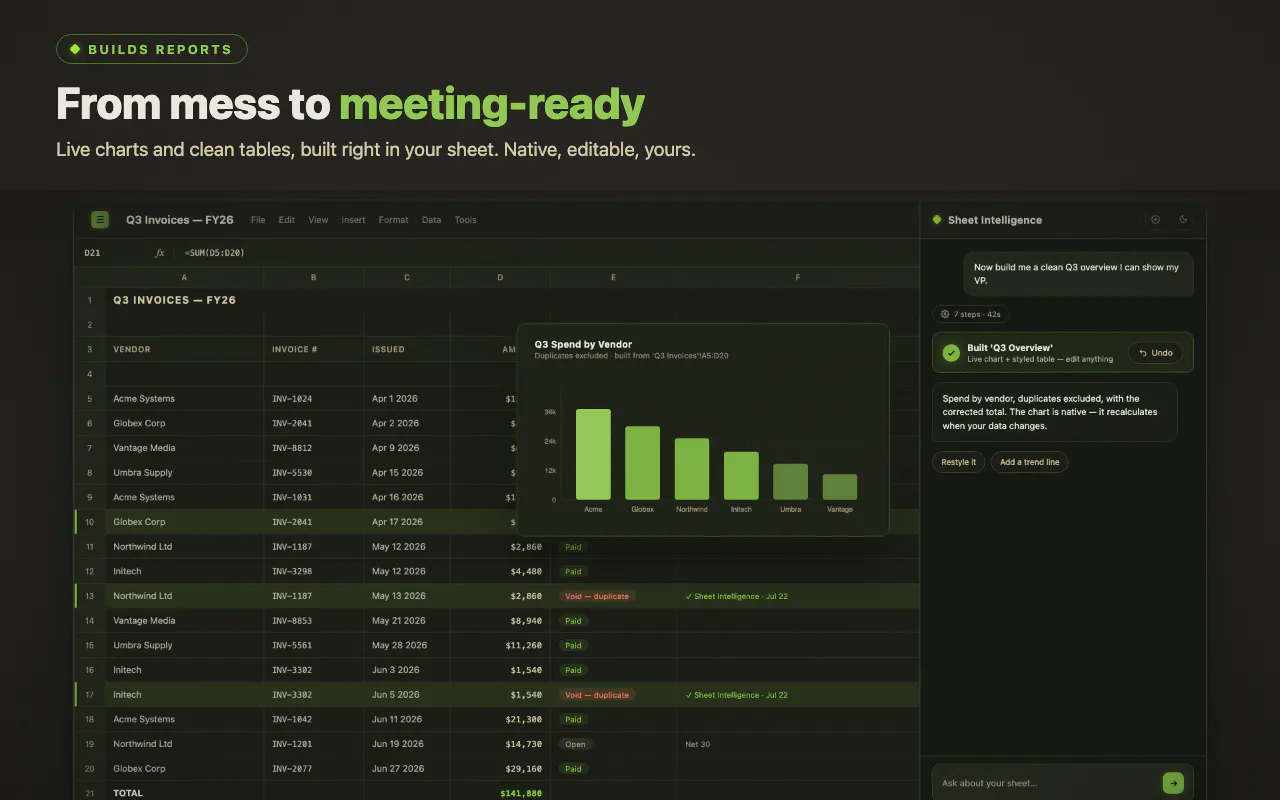Screen dimensions: 1280x800
Task: Click the Paid badge in row 20
Action: click(x=573, y=769)
